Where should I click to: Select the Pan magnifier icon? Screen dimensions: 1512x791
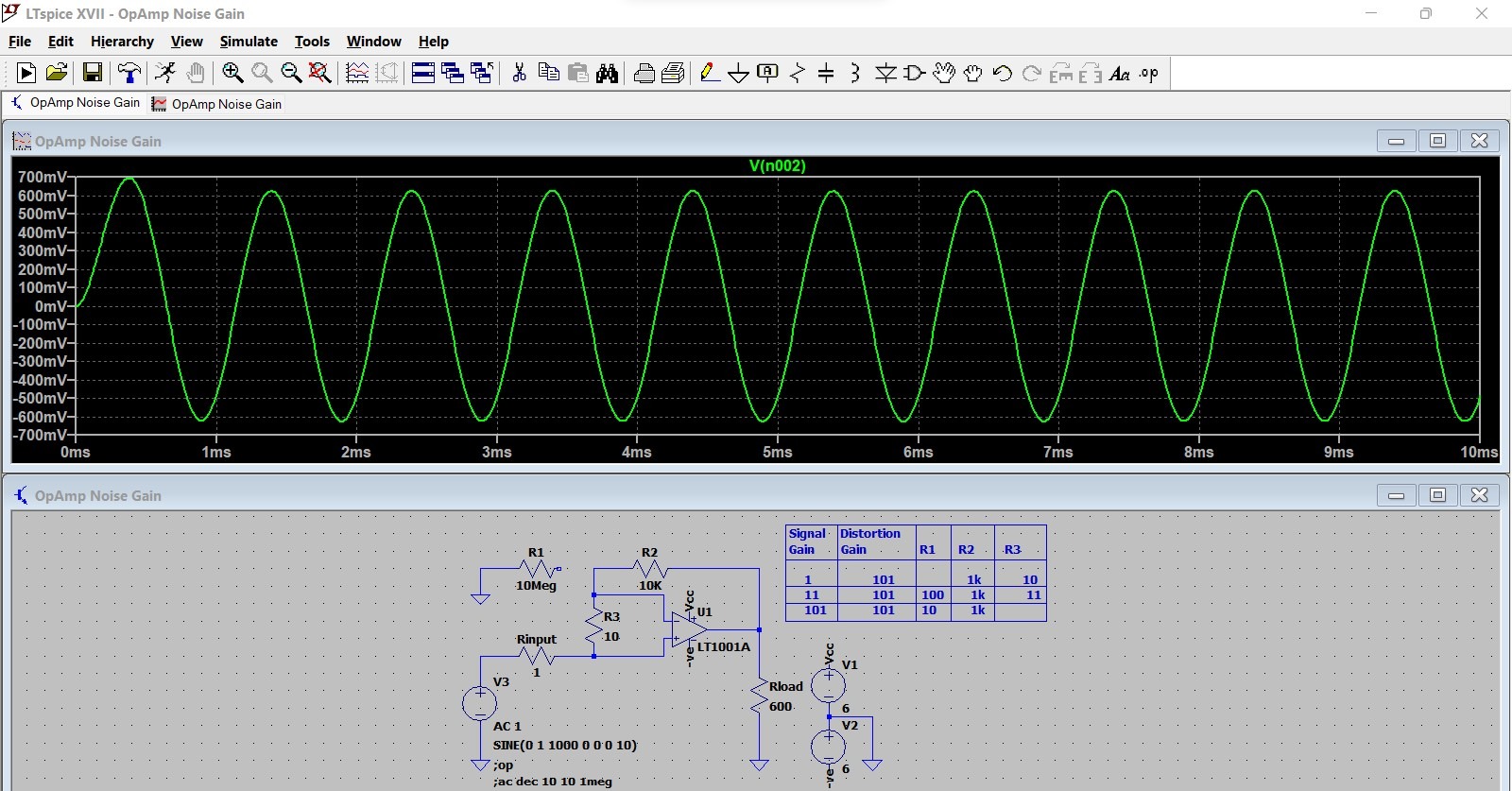[x=262, y=73]
